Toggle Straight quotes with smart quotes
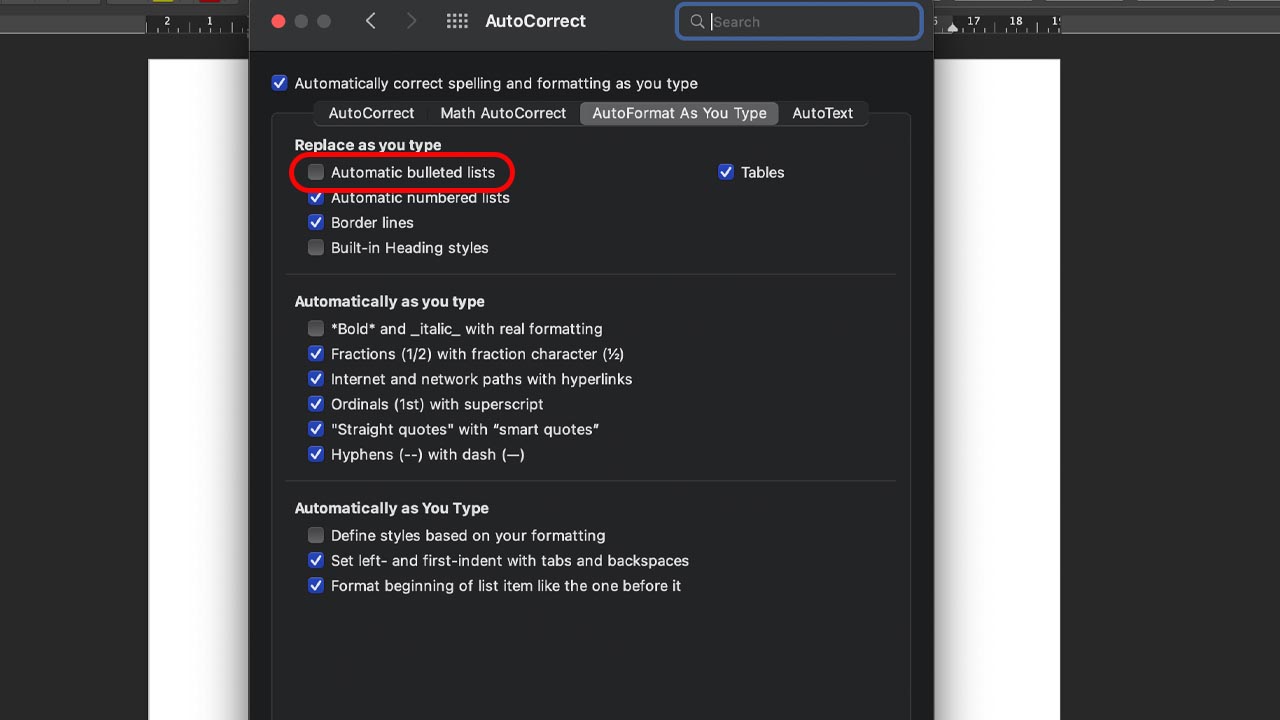 316,429
